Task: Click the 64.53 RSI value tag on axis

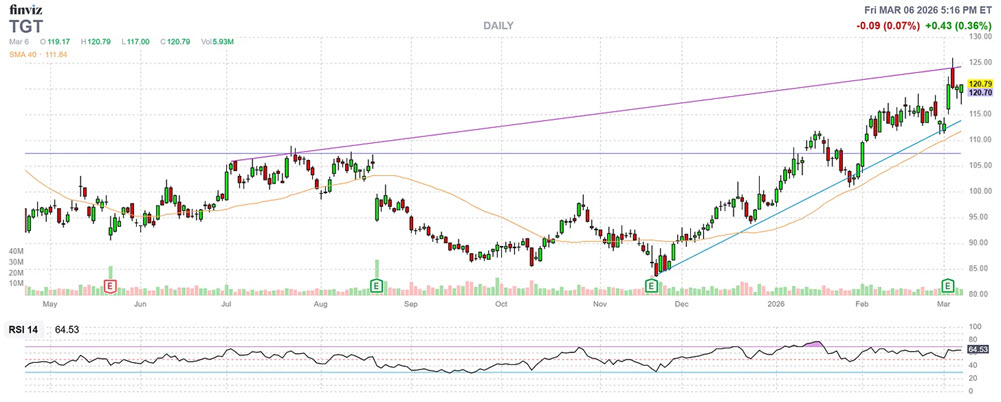Action: (977, 350)
